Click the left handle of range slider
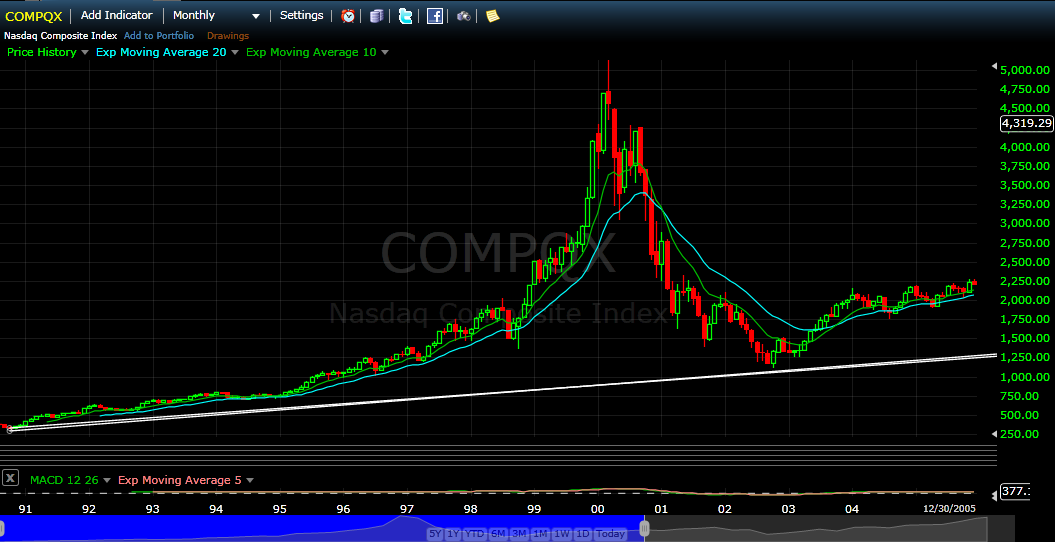 (x=1, y=529)
